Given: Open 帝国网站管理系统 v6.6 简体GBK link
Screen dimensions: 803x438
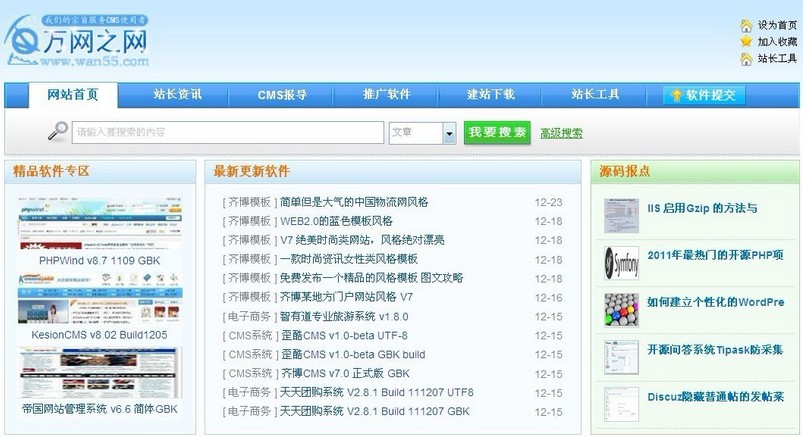Looking at the screenshot, I should [x=100, y=409].
